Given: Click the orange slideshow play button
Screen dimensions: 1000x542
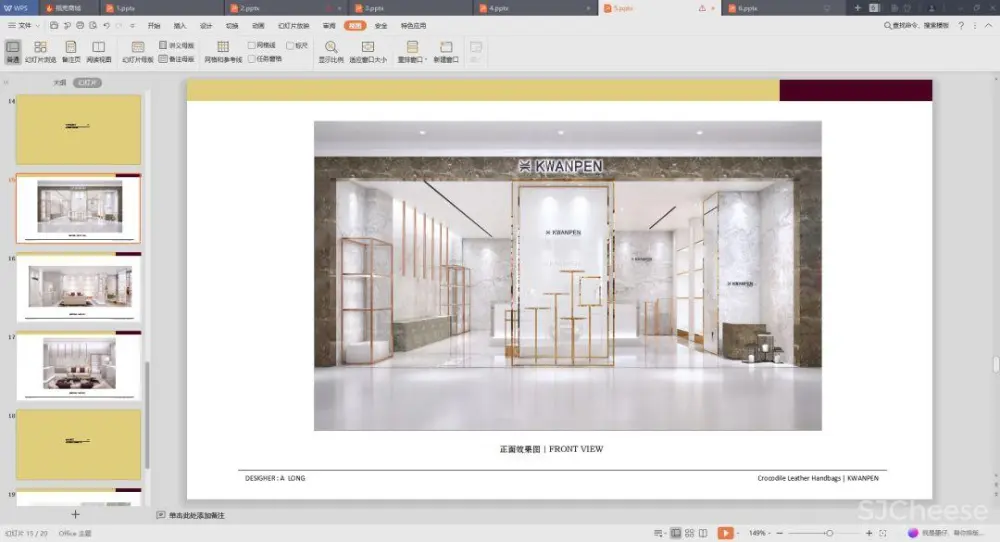Looking at the screenshot, I should pos(725,533).
